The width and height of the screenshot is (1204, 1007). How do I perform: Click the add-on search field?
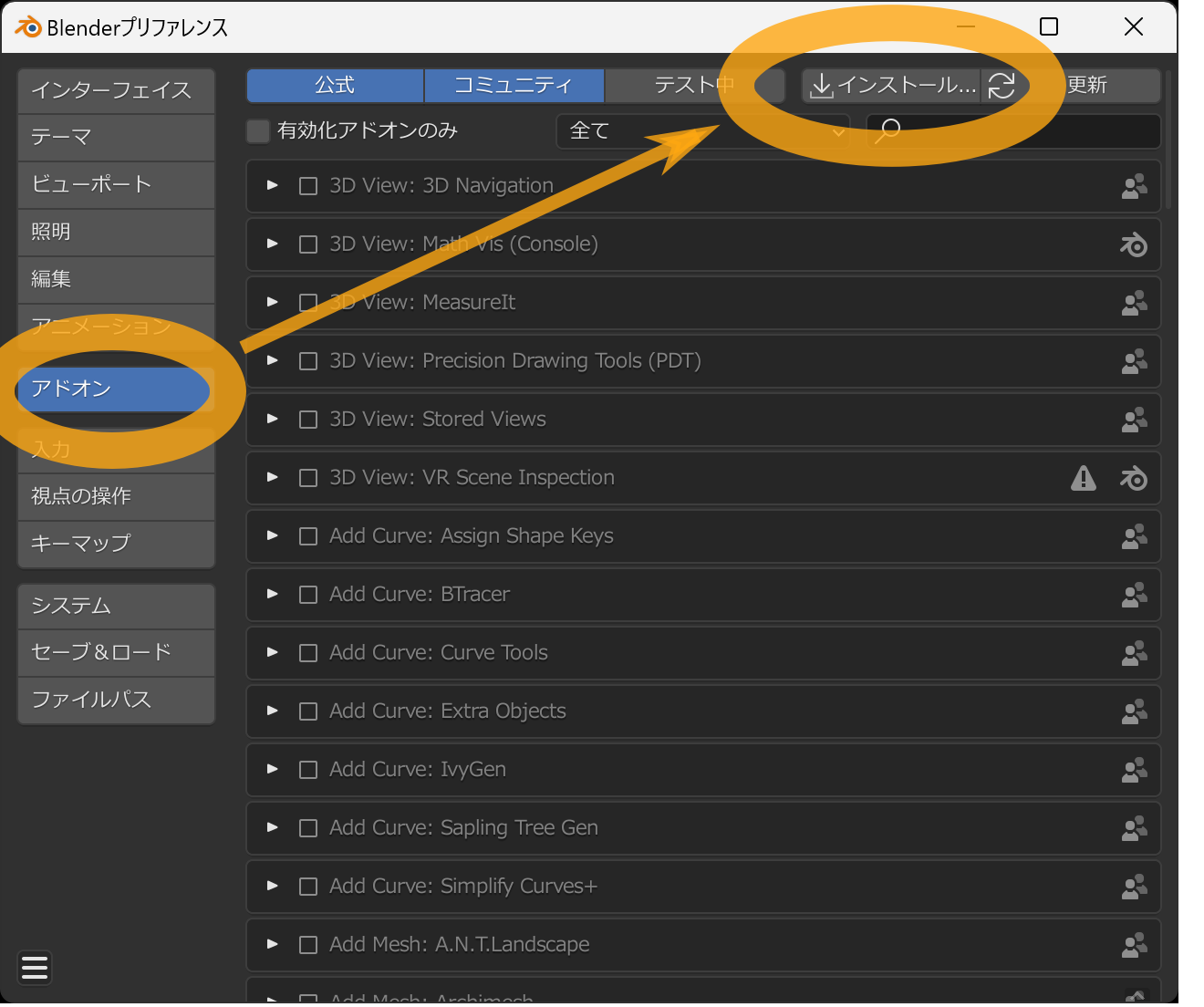click(x=1013, y=131)
